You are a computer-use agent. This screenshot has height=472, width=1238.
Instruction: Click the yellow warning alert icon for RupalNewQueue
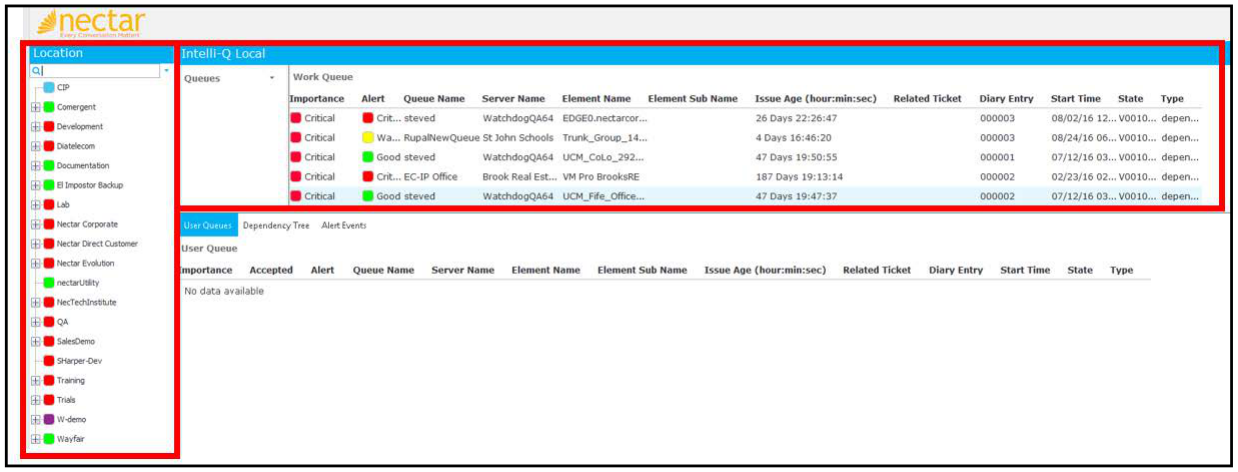pos(367,138)
